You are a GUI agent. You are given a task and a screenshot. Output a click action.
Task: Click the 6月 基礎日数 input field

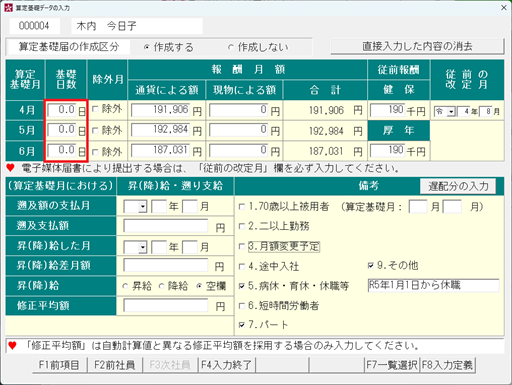62,150
